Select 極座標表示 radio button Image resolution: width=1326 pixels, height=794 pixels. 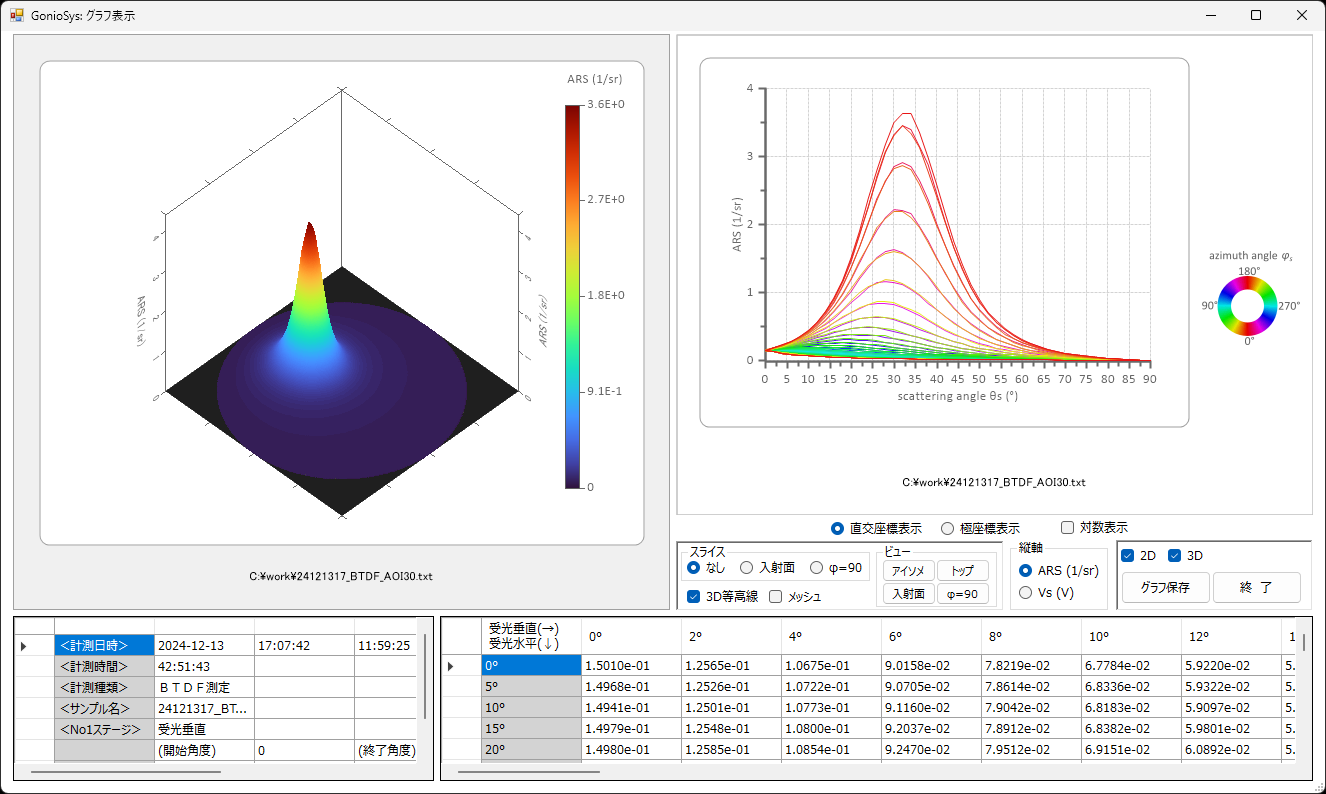(x=947, y=528)
